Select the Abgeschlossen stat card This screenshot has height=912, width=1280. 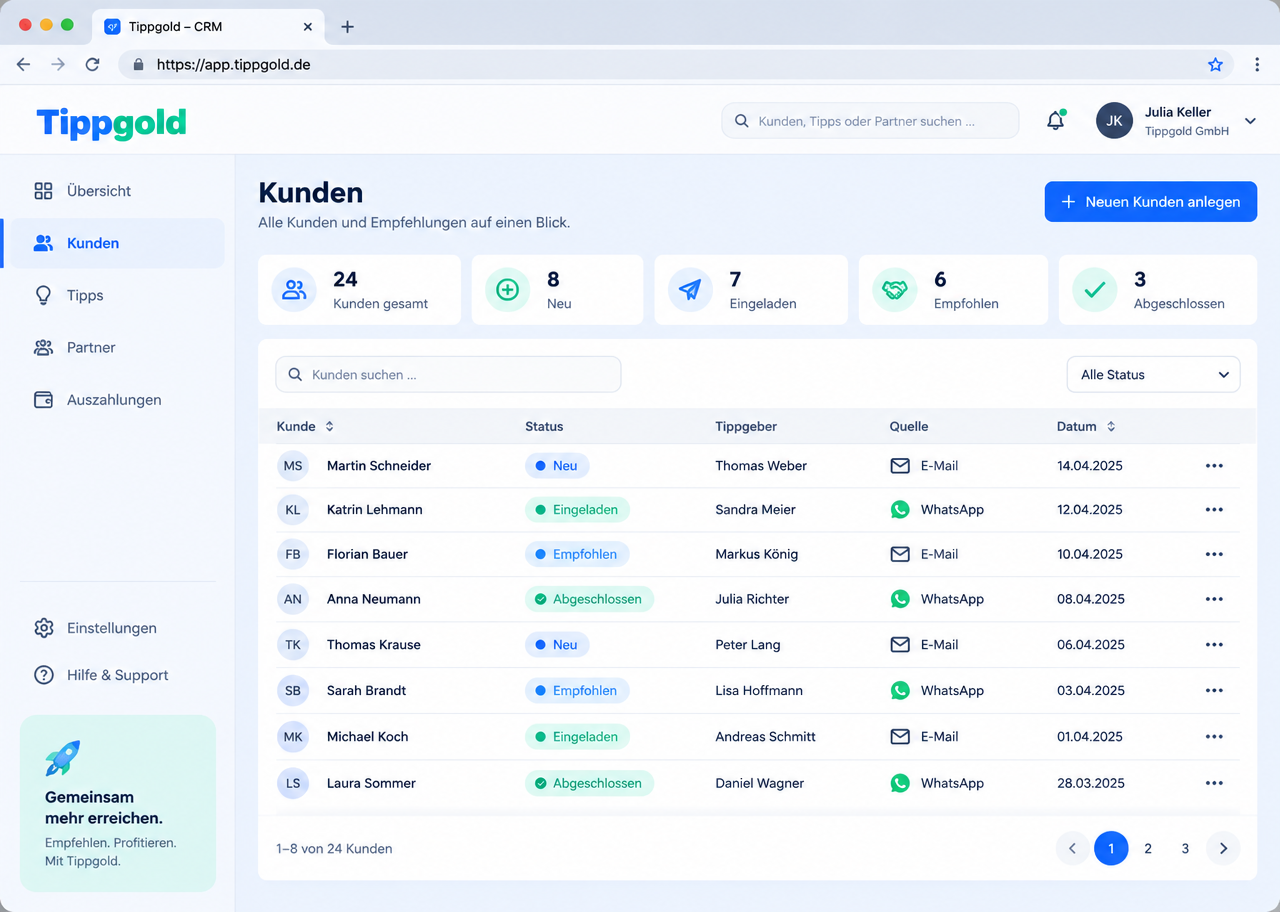(1158, 290)
